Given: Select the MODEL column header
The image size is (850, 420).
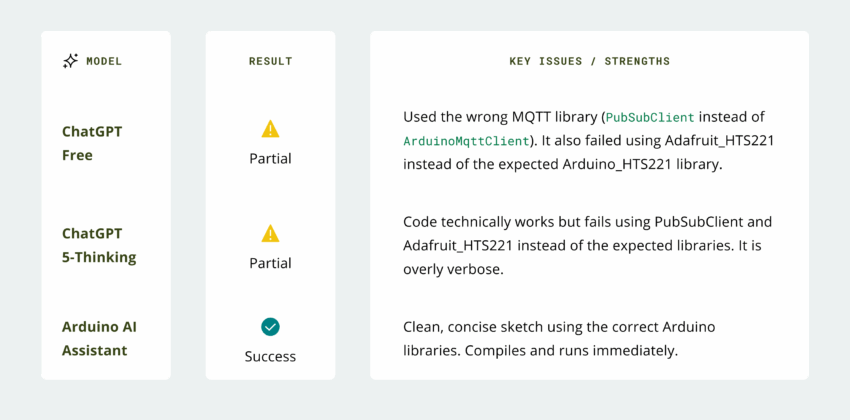Looking at the screenshot, I should [104, 61].
